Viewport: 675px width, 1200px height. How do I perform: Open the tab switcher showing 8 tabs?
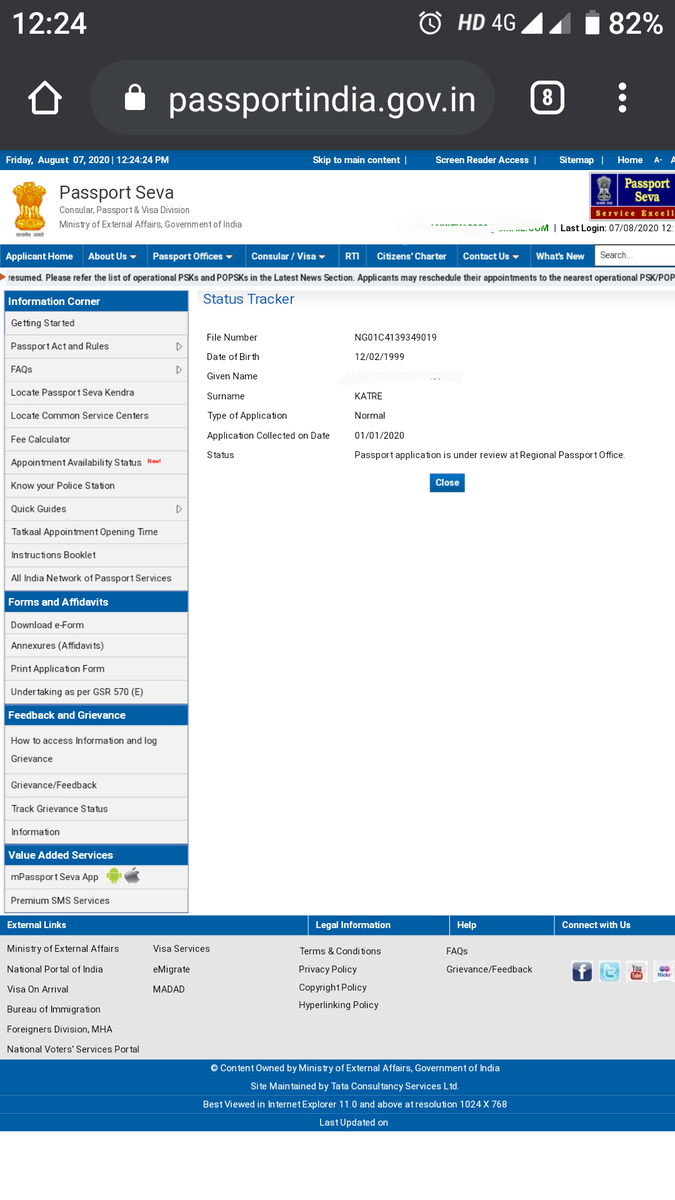click(x=547, y=98)
